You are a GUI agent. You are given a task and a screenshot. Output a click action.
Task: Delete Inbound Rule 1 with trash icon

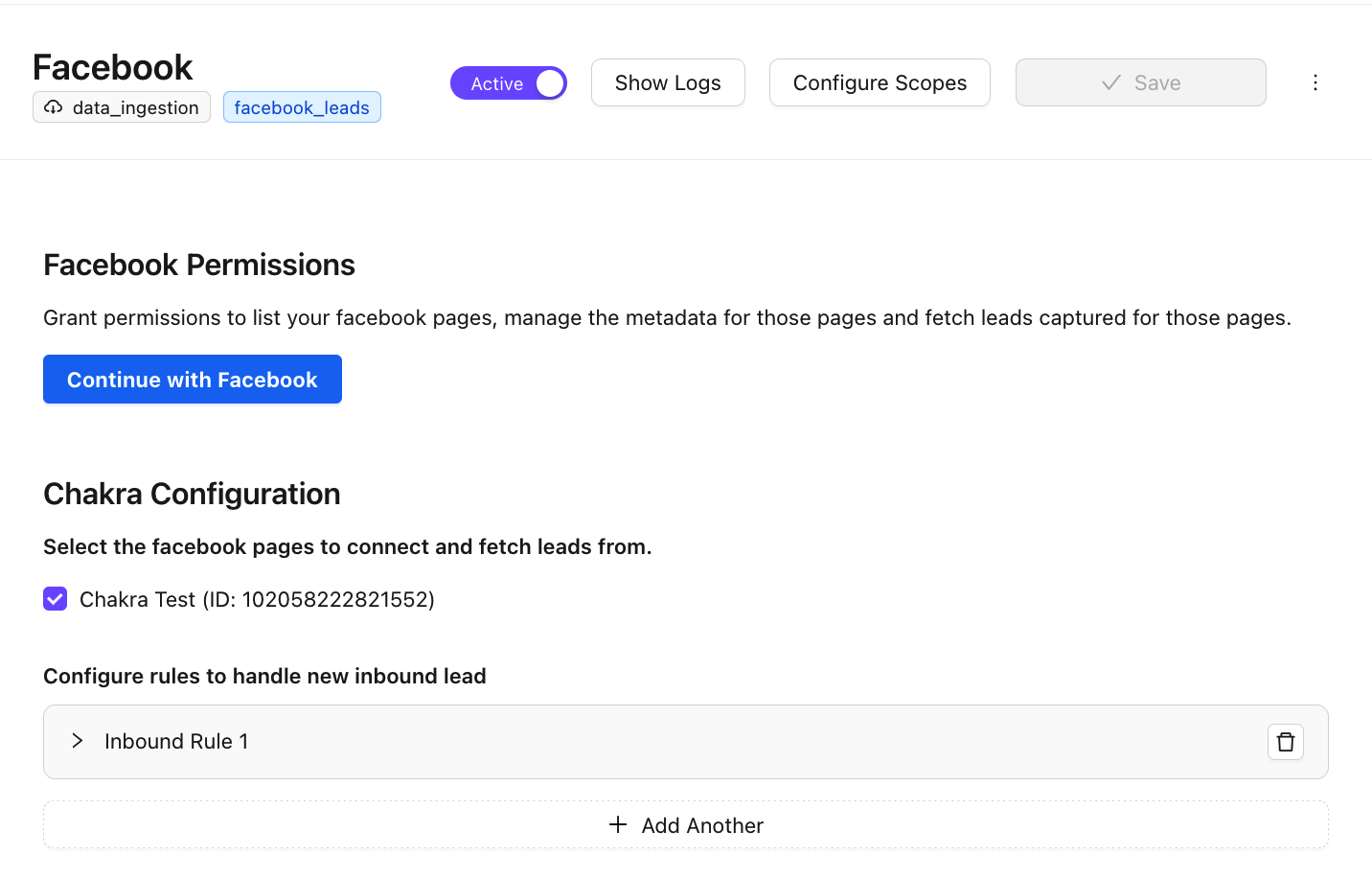tap(1285, 742)
